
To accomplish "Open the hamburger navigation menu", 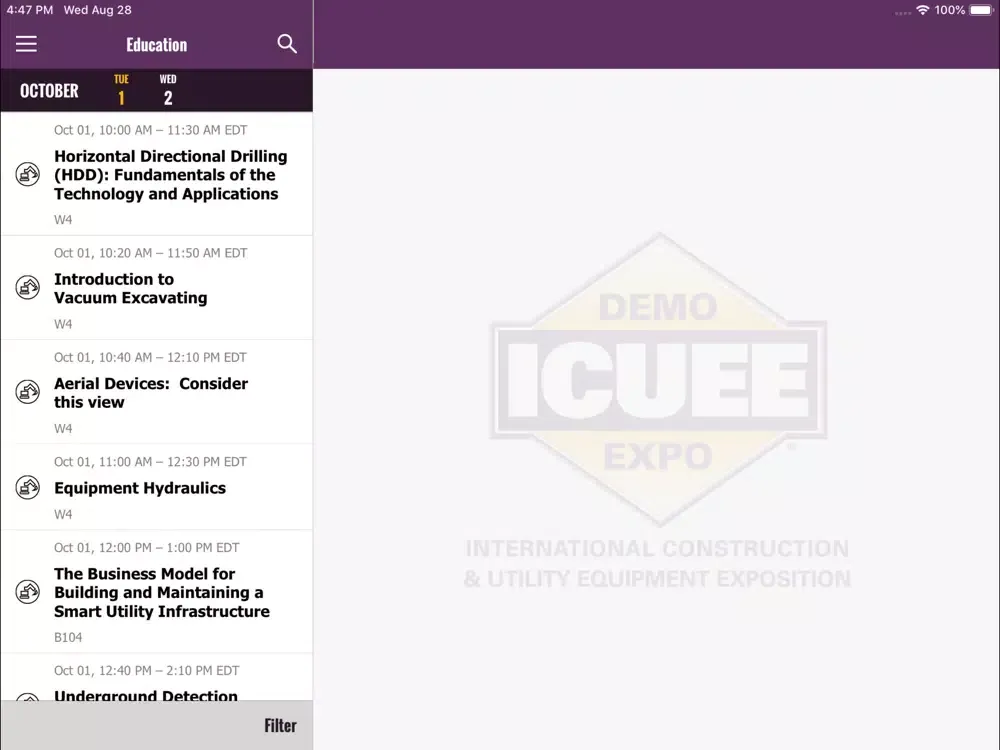I will point(26,44).
